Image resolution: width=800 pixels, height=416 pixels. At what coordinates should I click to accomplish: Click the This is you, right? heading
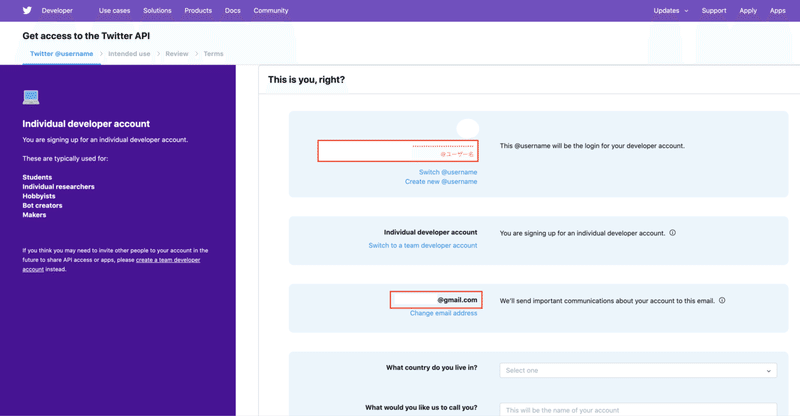(307, 80)
